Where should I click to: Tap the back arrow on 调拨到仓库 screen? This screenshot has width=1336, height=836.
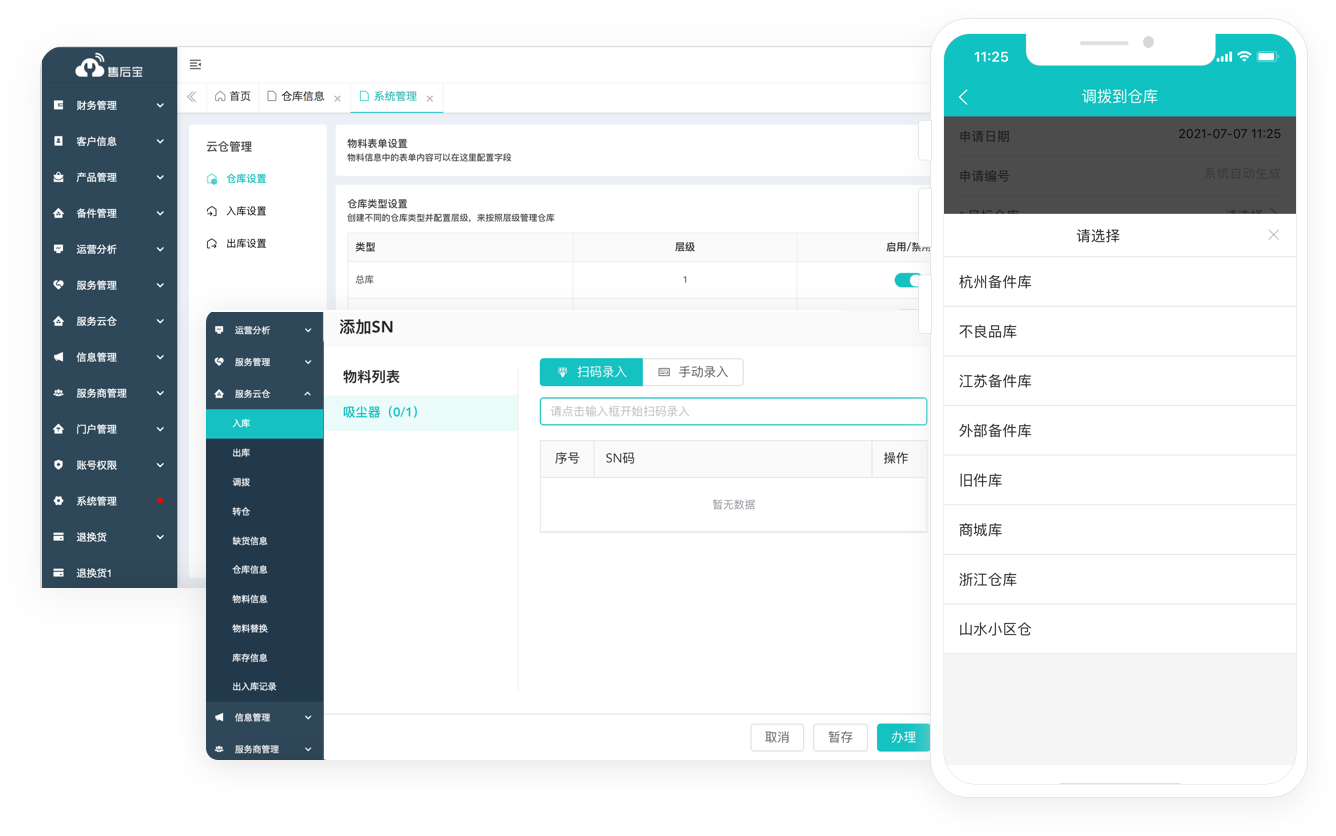tap(964, 96)
